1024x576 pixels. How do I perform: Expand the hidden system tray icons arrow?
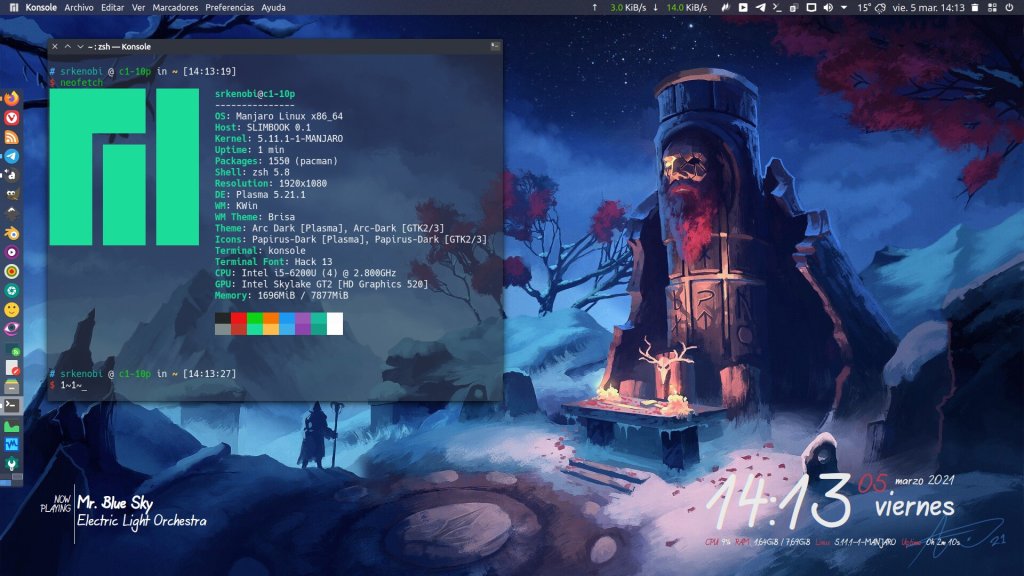[844, 7]
